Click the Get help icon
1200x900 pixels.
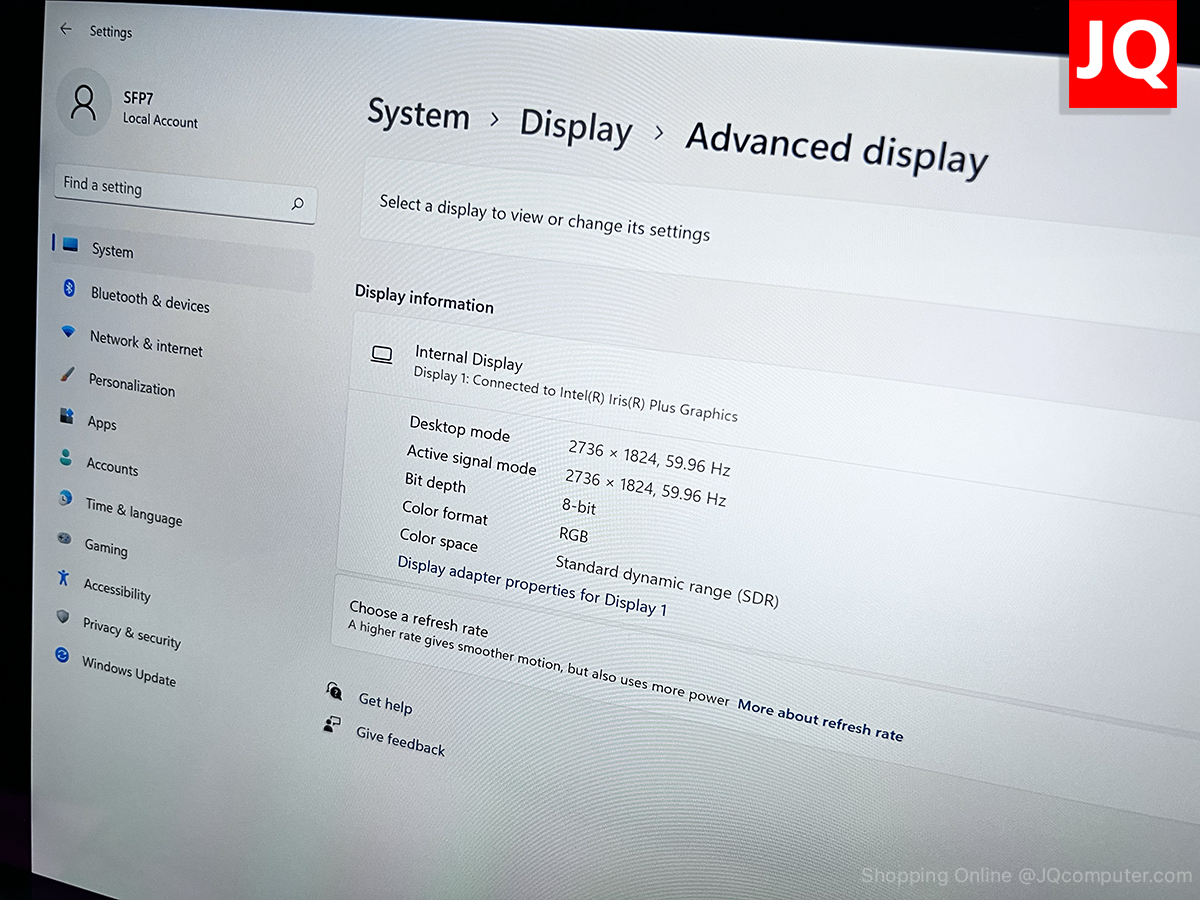[334, 690]
